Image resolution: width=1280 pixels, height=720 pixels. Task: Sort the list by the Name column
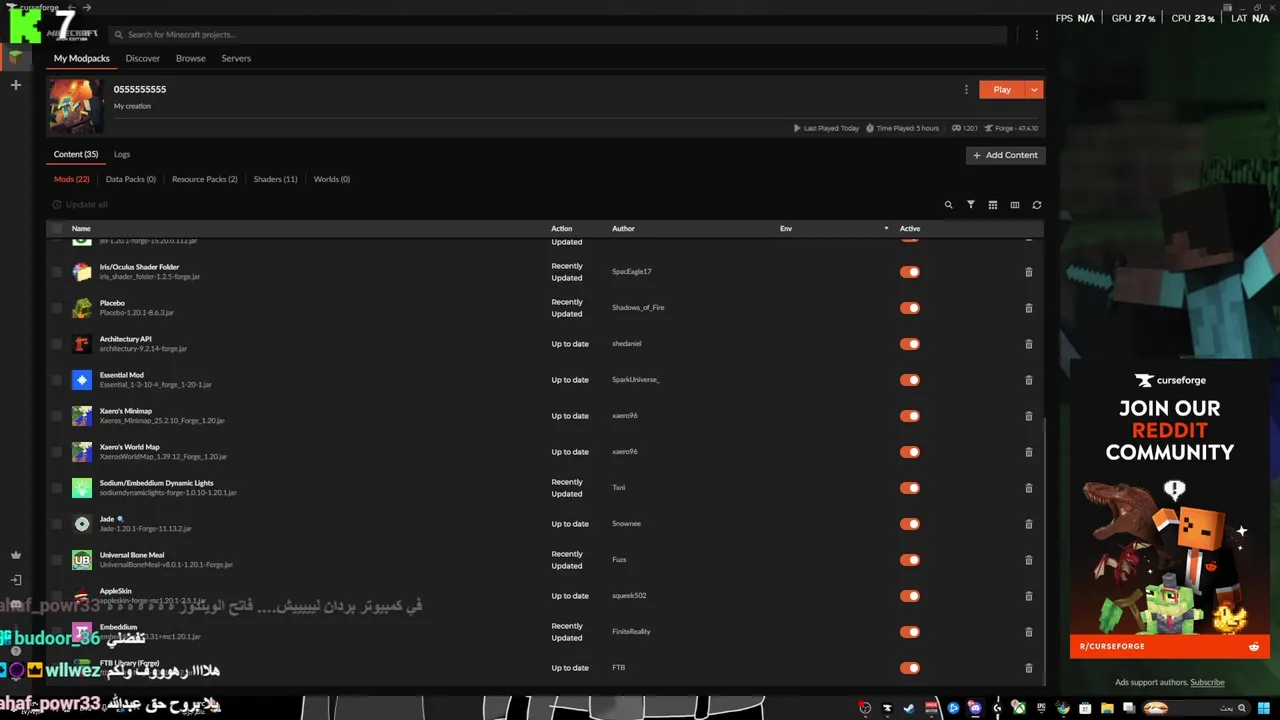point(81,229)
